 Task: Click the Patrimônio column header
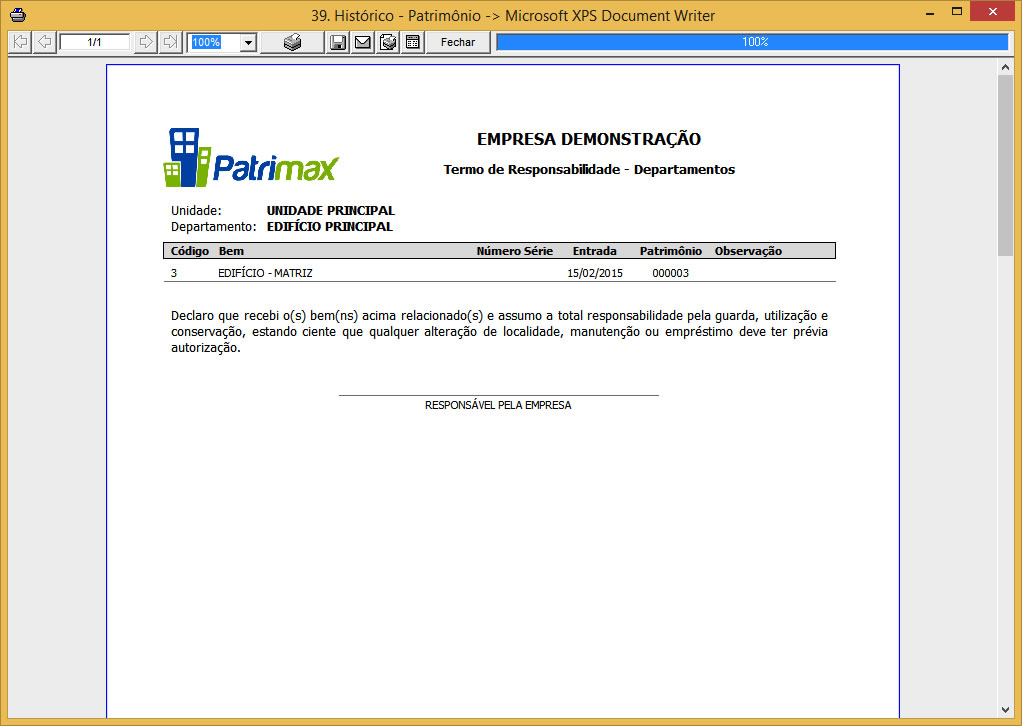[x=671, y=251]
